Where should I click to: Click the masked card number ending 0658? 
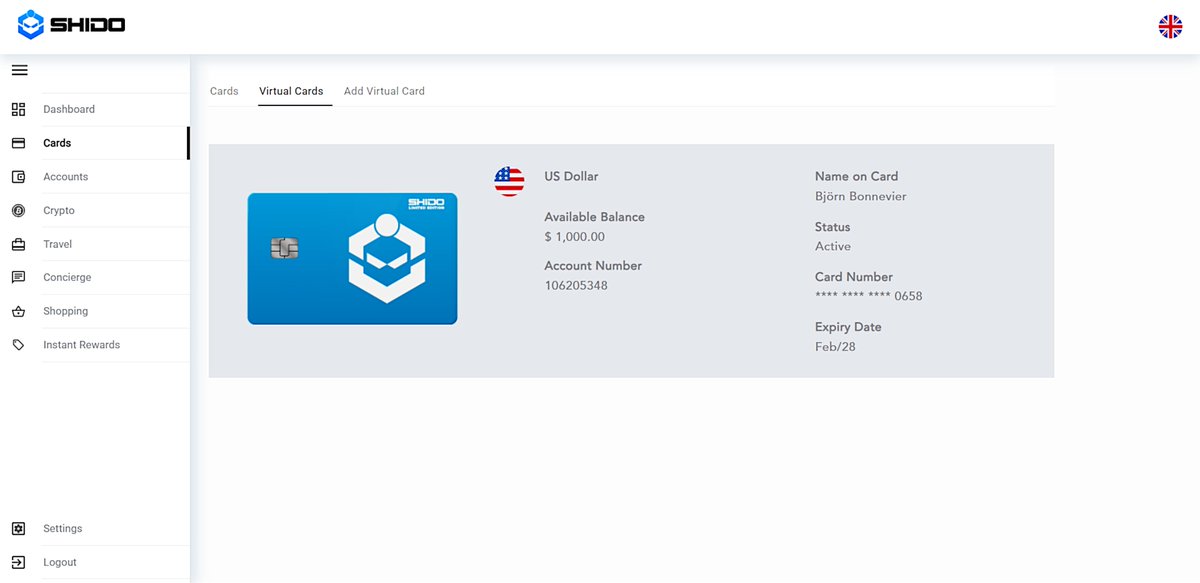coord(869,296)
